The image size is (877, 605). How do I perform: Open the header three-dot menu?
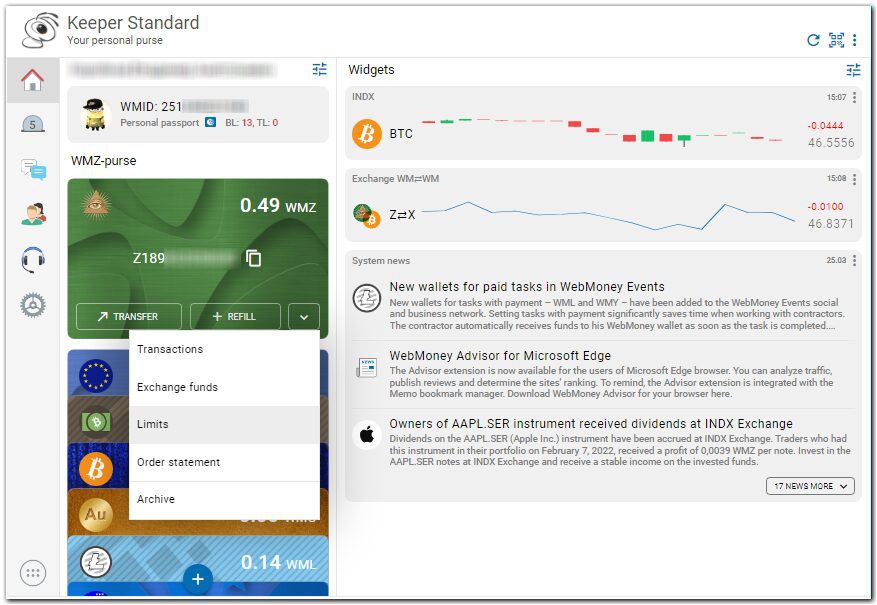tap(854, 40)
